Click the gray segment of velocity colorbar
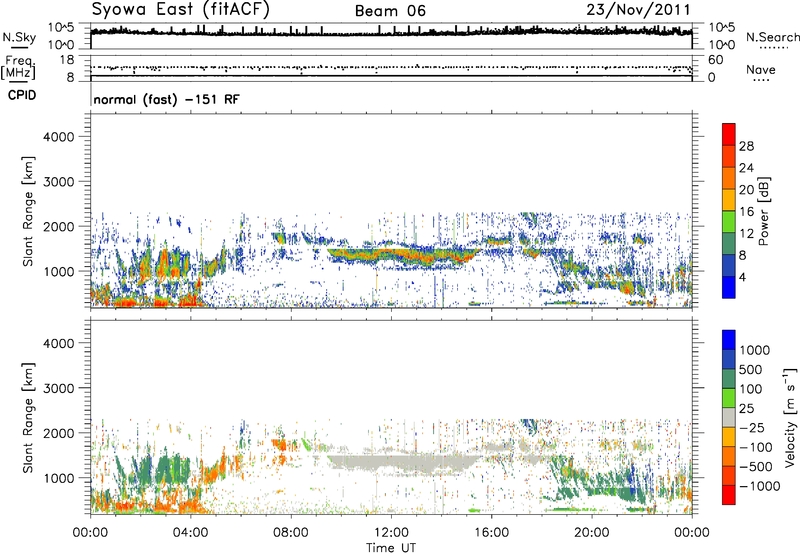The height and width of the screenshot is (554, 800). (x=729, y=418)
